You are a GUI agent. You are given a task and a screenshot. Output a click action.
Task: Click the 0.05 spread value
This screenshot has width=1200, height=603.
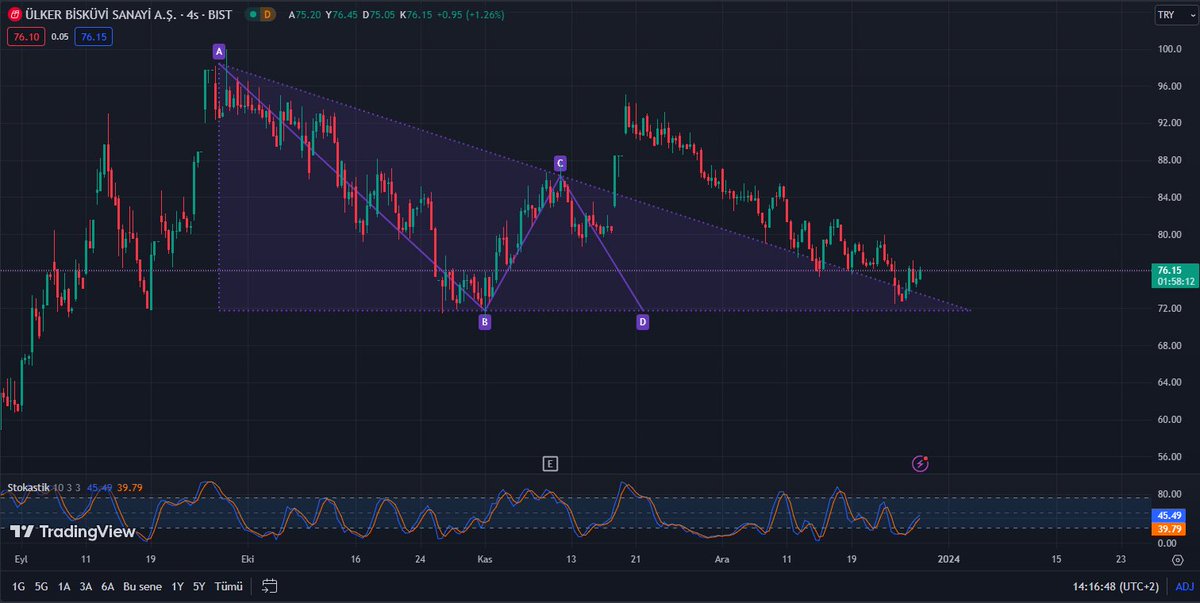[x=60, y=37]
